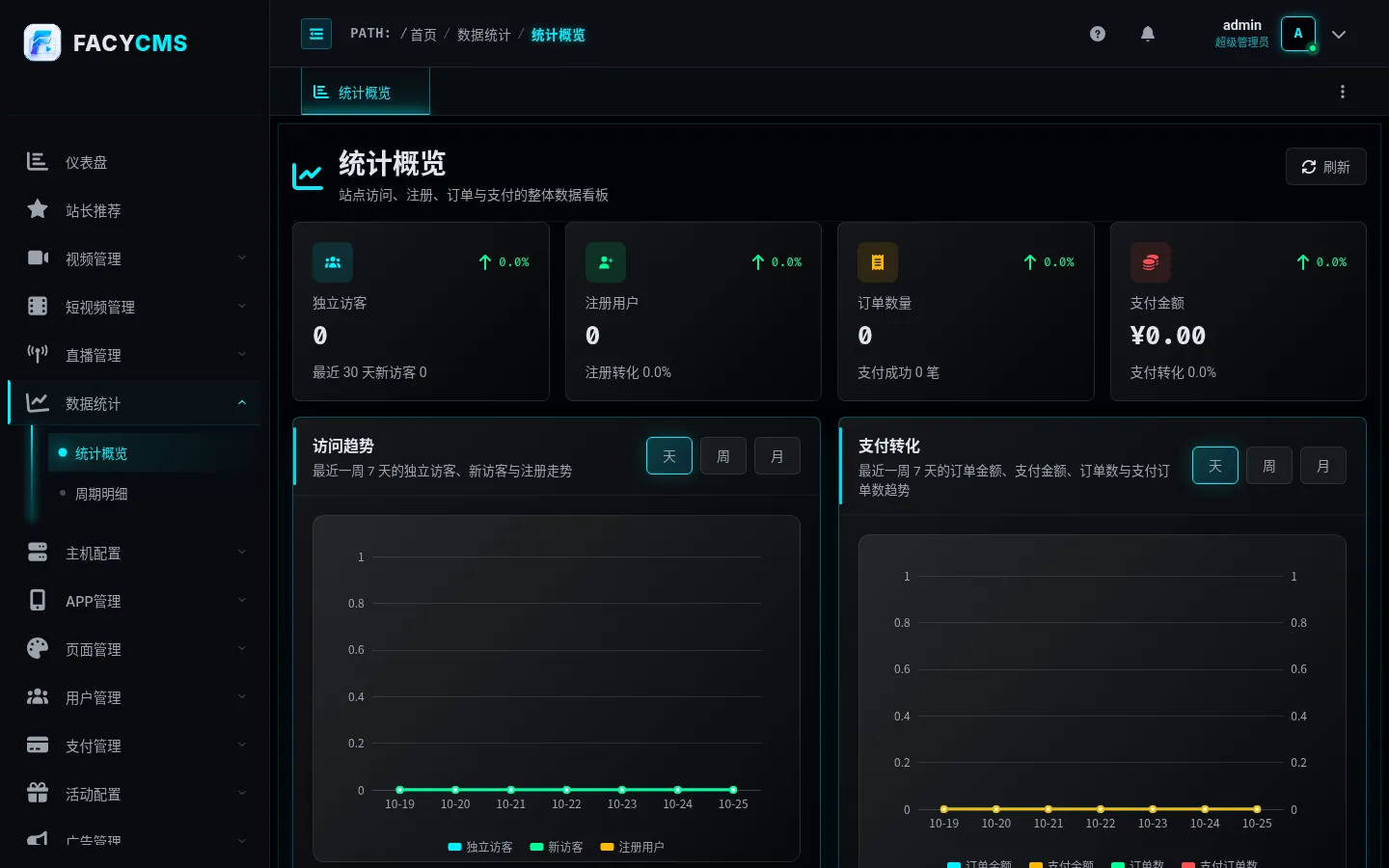1389x868 pixels.
Task: Click the server icon for 主机配置
Action: (x=38, y=553)
